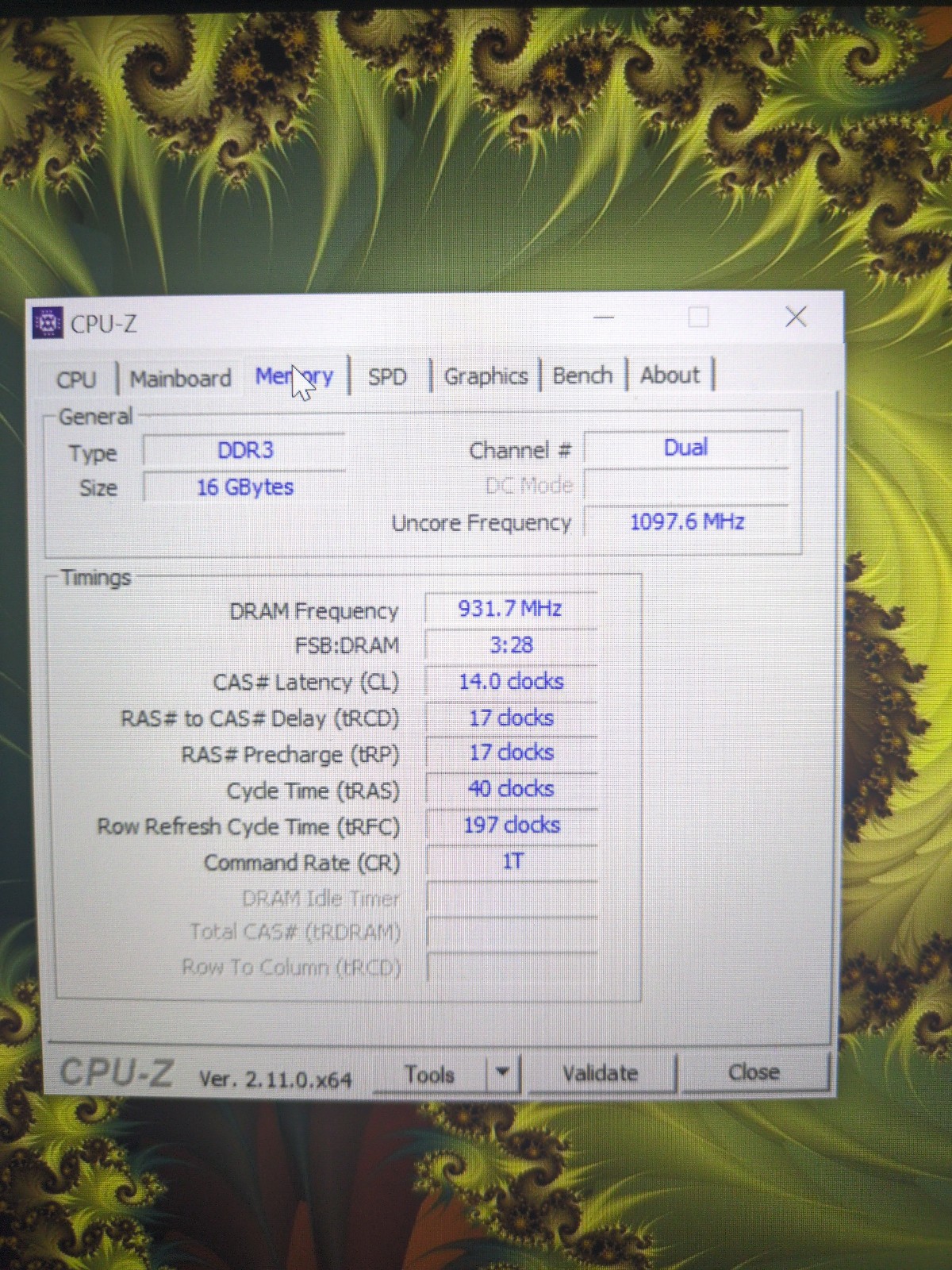Click the CPU-Z title bar text
This screenshot has height=1270, width=952.
[104, 324]
